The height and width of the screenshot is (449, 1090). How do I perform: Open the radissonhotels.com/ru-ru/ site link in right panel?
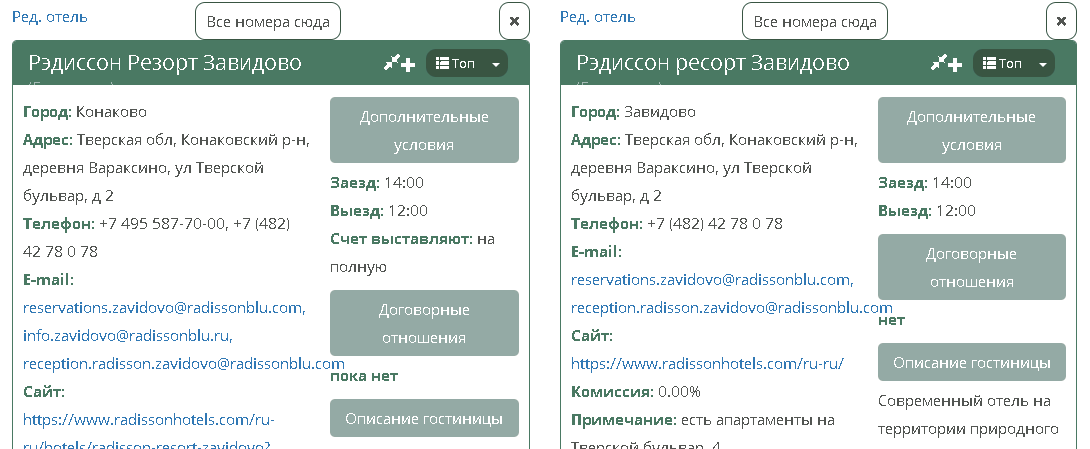click(x=707, y=363)
